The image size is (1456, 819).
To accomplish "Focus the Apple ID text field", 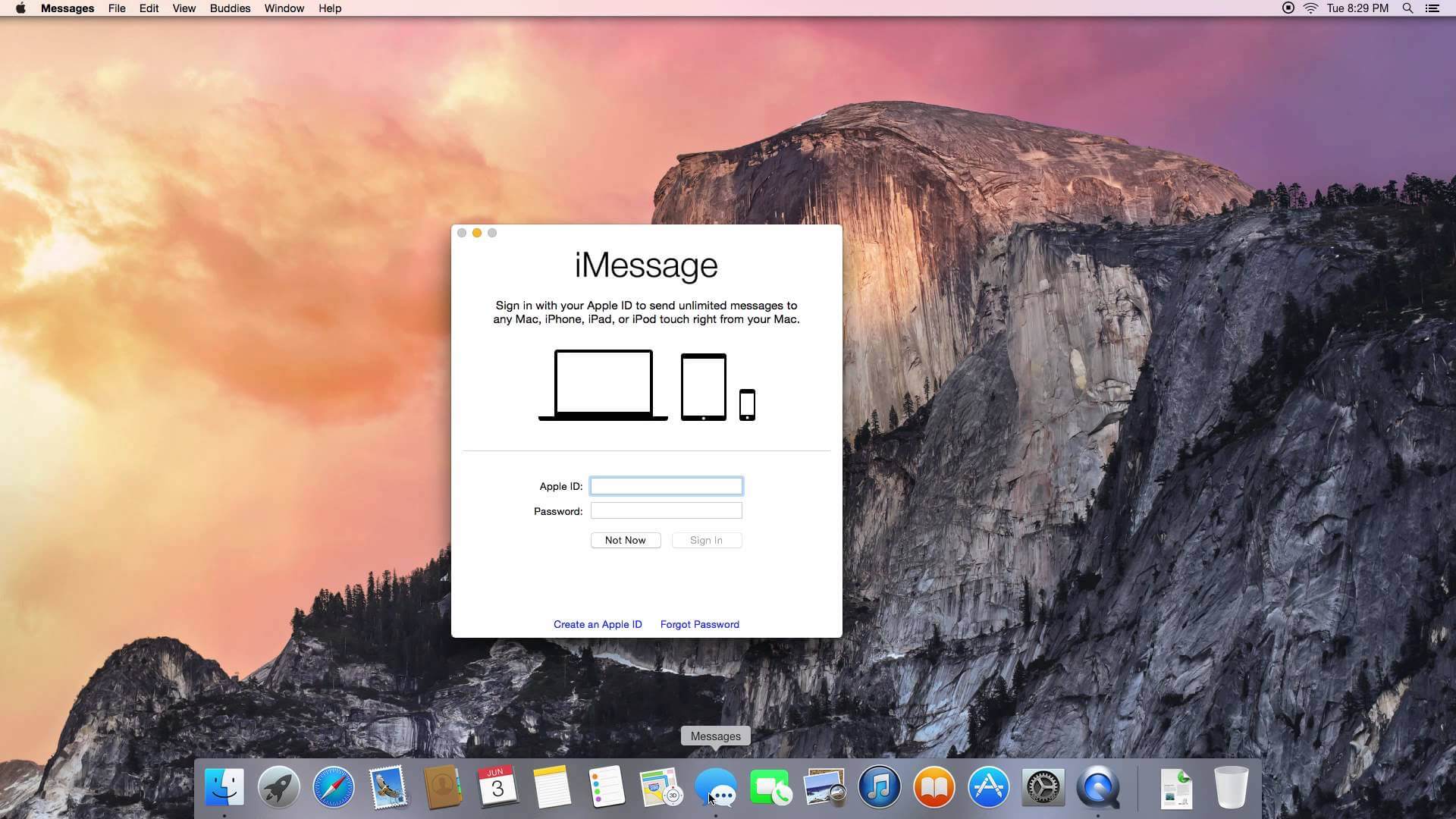I will pyautogui.click(x=666, y=486).
